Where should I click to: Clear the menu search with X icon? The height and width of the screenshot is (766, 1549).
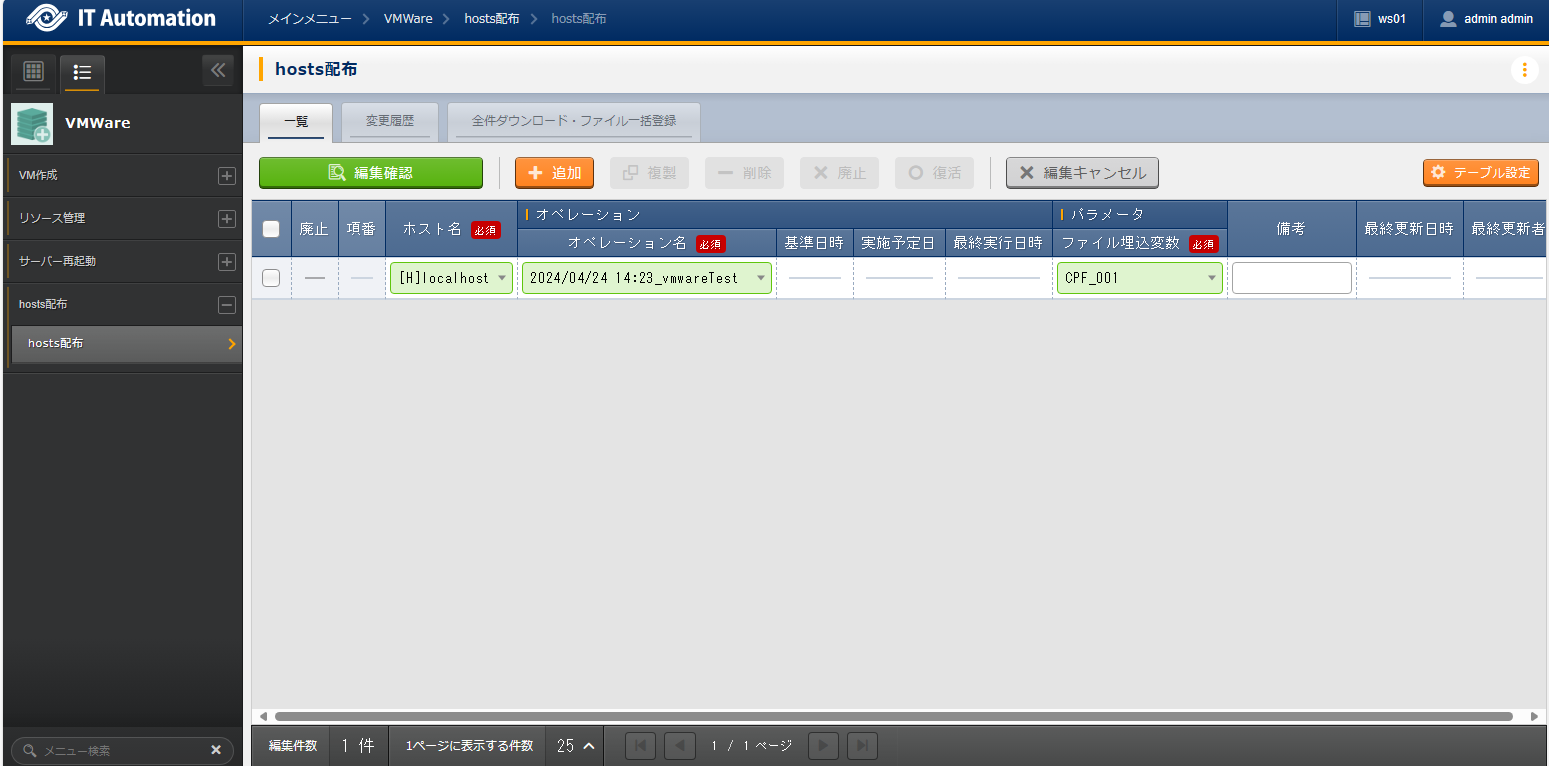point(216,750)
